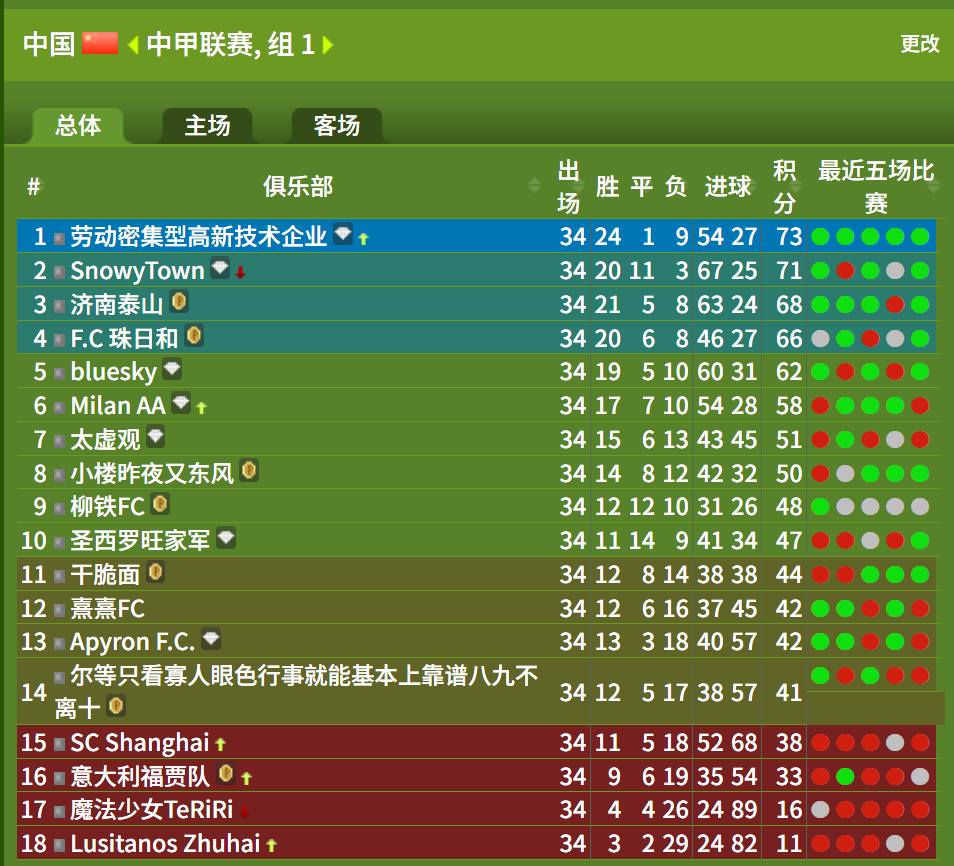954x866 pixels.
Task: Click diamond badge next to SnowyTown
Action: pos(220,267)
